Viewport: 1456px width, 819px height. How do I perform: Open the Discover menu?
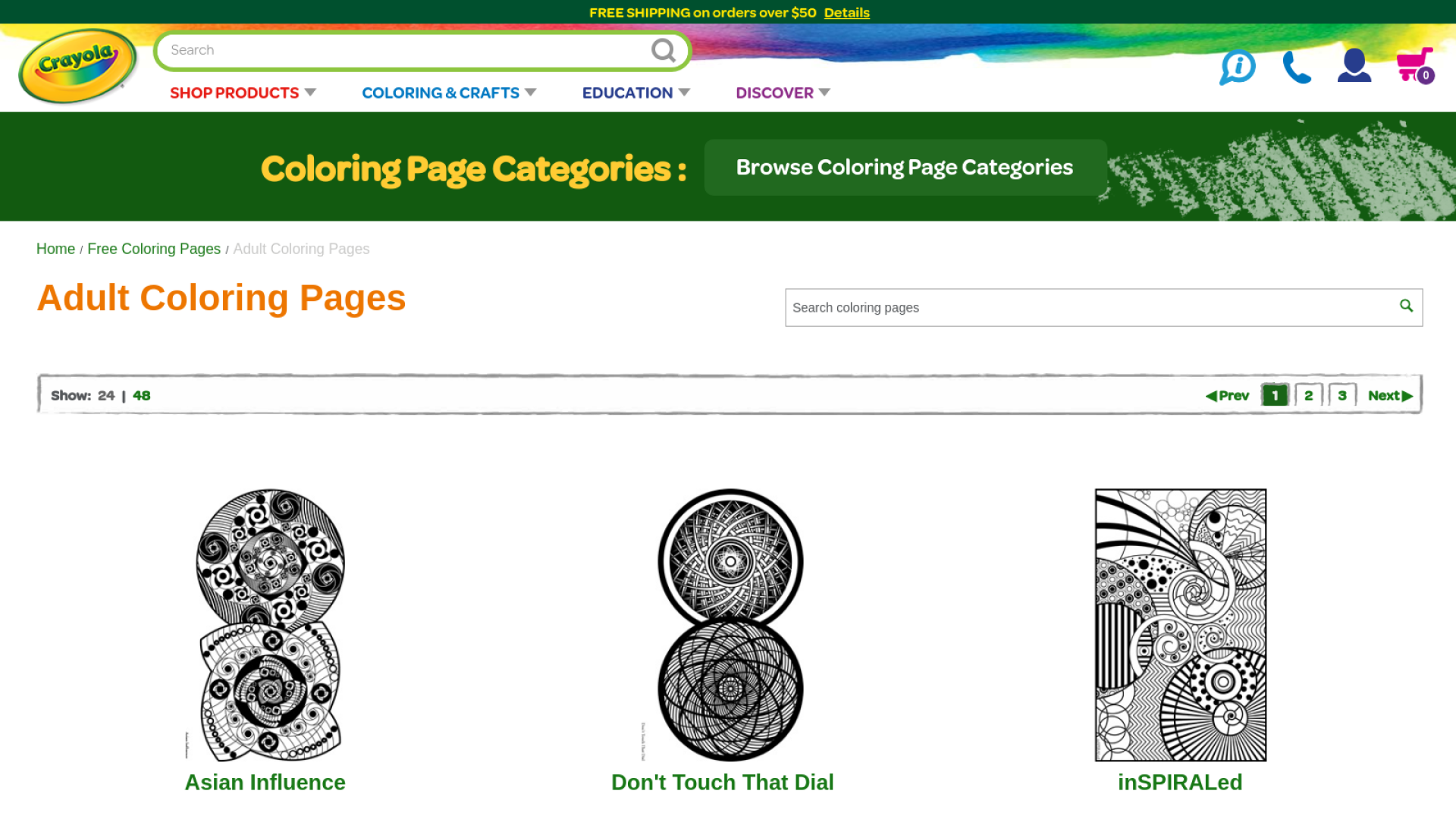pyautogui.click(x=783, y=93)
